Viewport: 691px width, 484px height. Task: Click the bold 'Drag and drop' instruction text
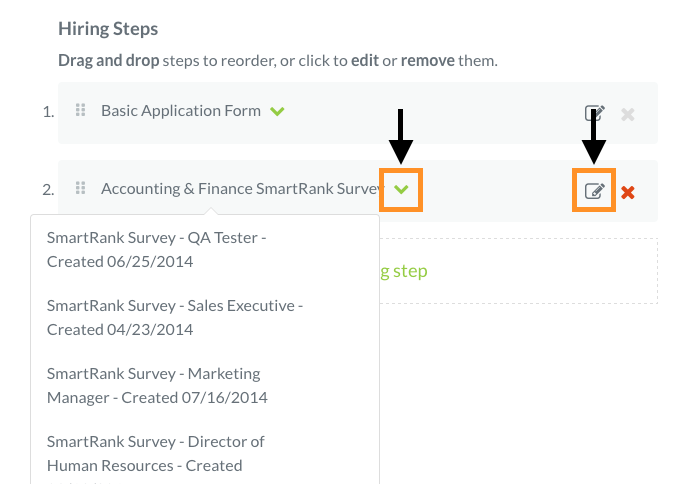pyautogui.click(x=108, y=60)
